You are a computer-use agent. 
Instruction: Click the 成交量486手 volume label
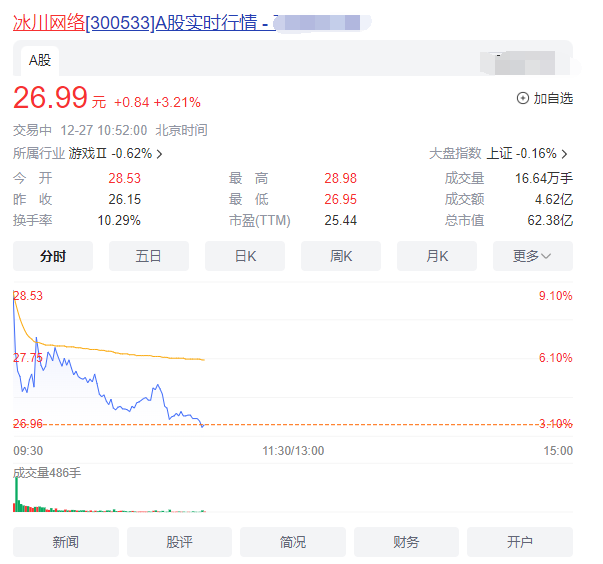tap(47, 473)
